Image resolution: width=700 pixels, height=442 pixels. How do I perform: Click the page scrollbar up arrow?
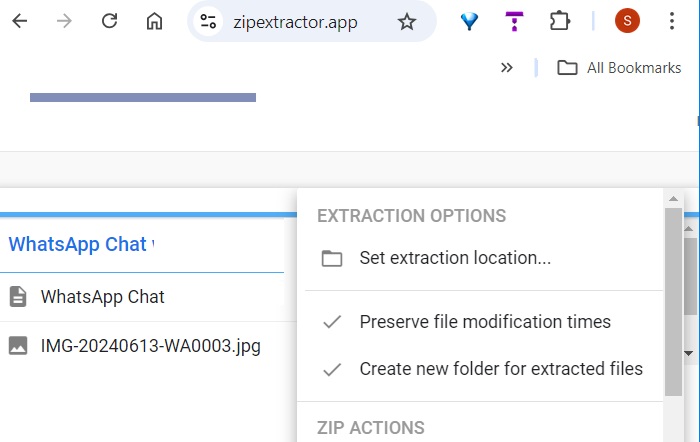click(x=688, y=229)
